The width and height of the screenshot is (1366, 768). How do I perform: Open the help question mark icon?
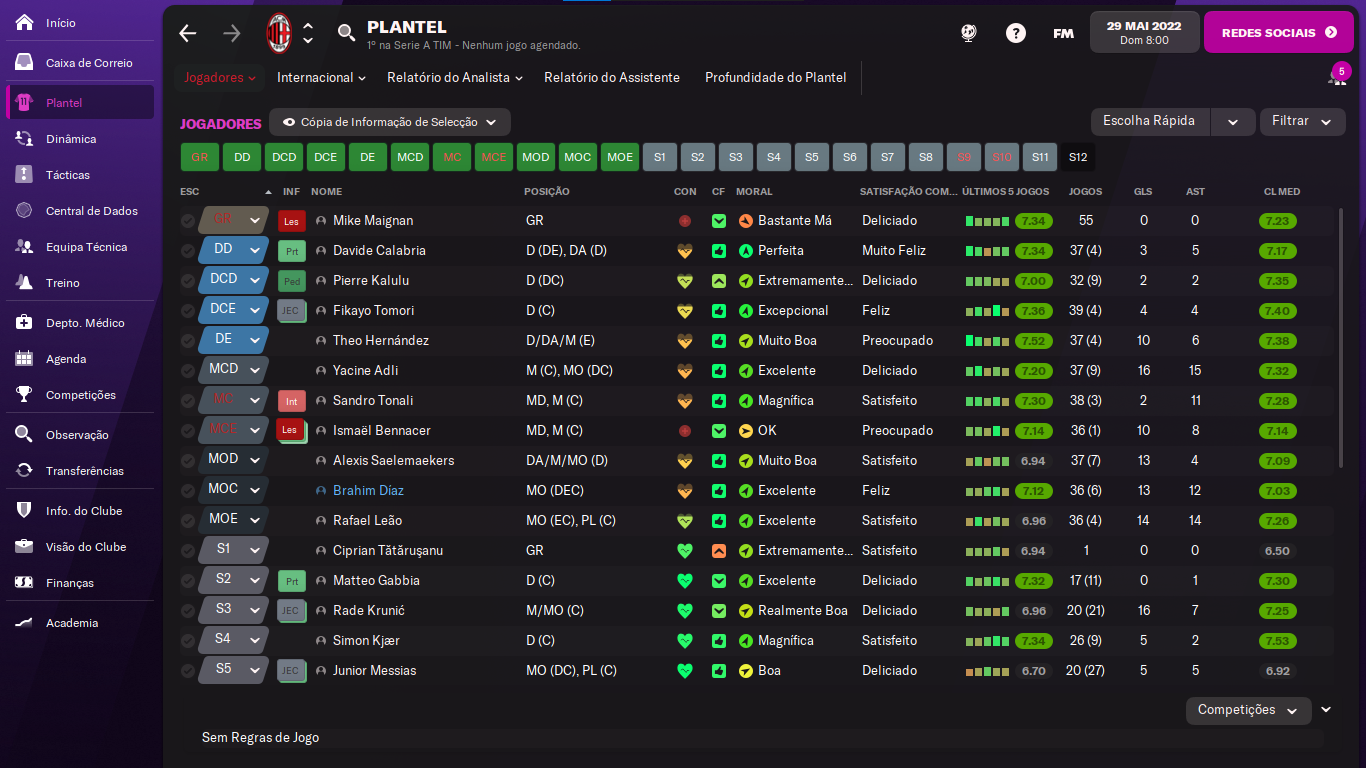pos(1016,33)
